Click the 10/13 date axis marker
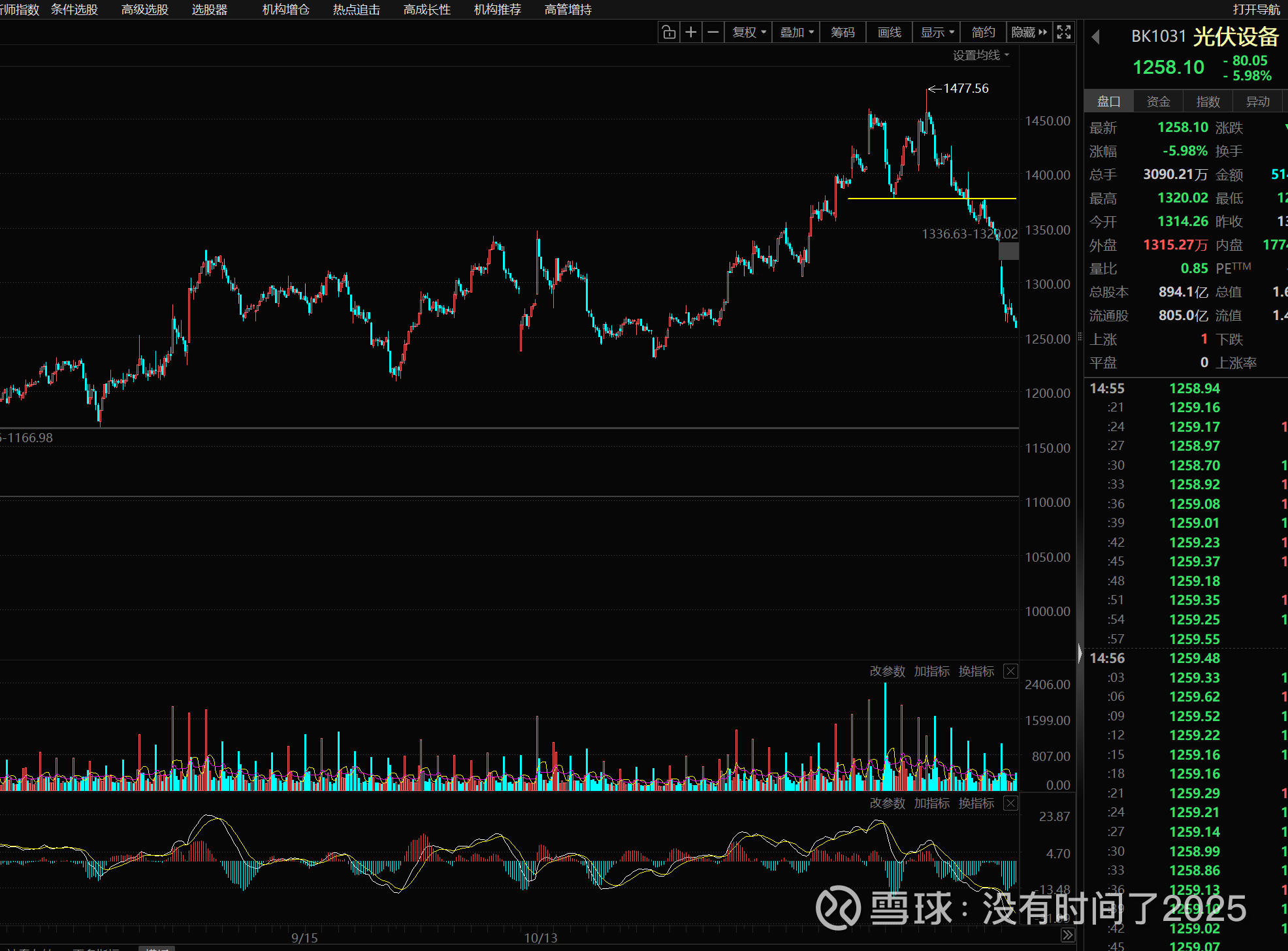Screen dimensions: 1288x951 [x=541, y=938]
